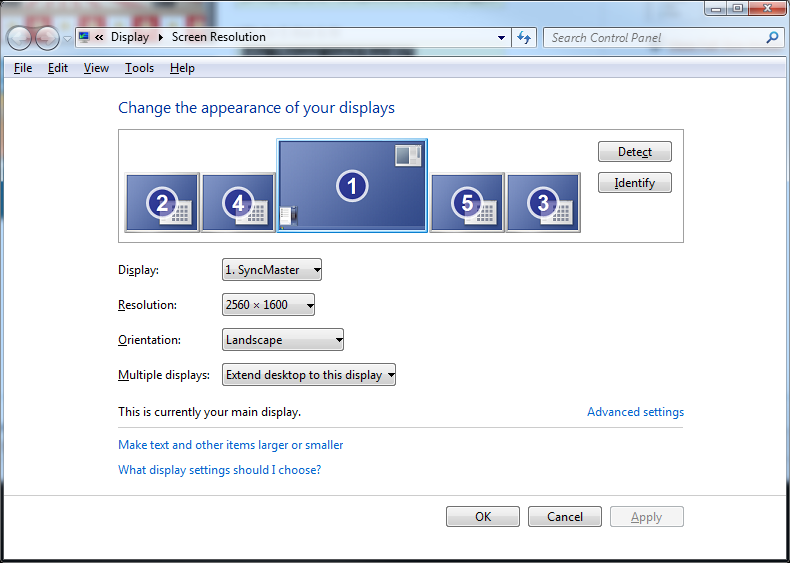790x563 pixels.
Task: Open the Display dropdown showing SyncMaster
Action: (x=272, y=270)
